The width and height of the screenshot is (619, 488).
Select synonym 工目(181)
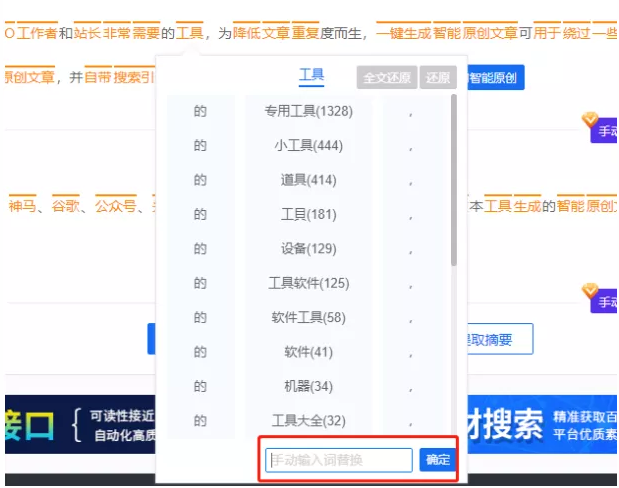click(x=308, y=214)
